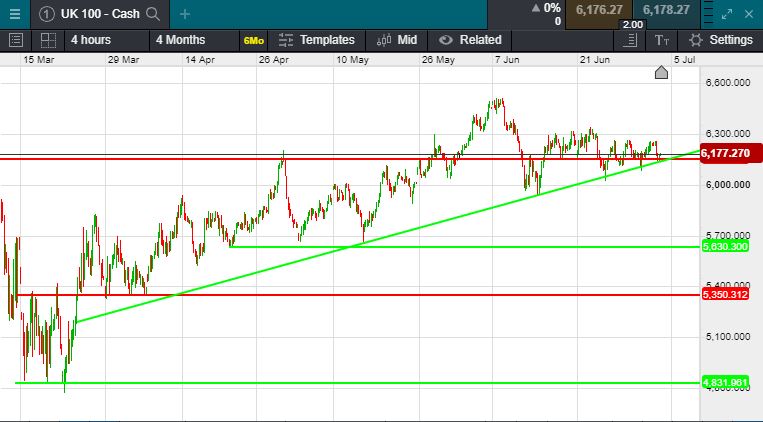Click the 26 May date label
The image size is (763, 422).
coord(438,60)
